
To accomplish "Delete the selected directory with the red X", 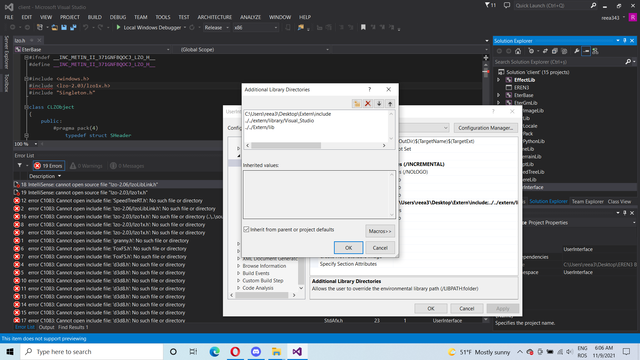I will coord(368,104).
